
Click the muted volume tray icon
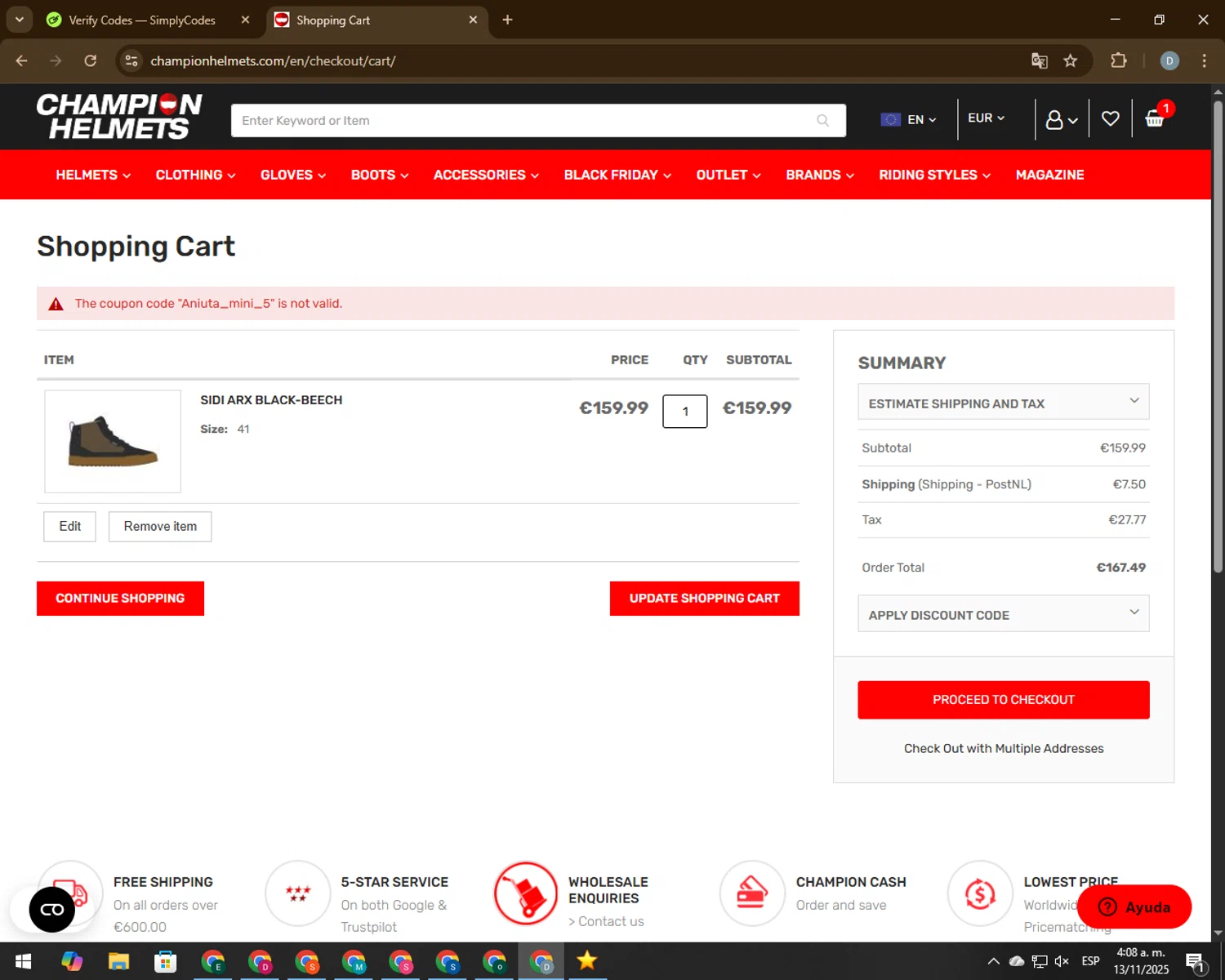pyautogui.click(x=1062, y=961)
